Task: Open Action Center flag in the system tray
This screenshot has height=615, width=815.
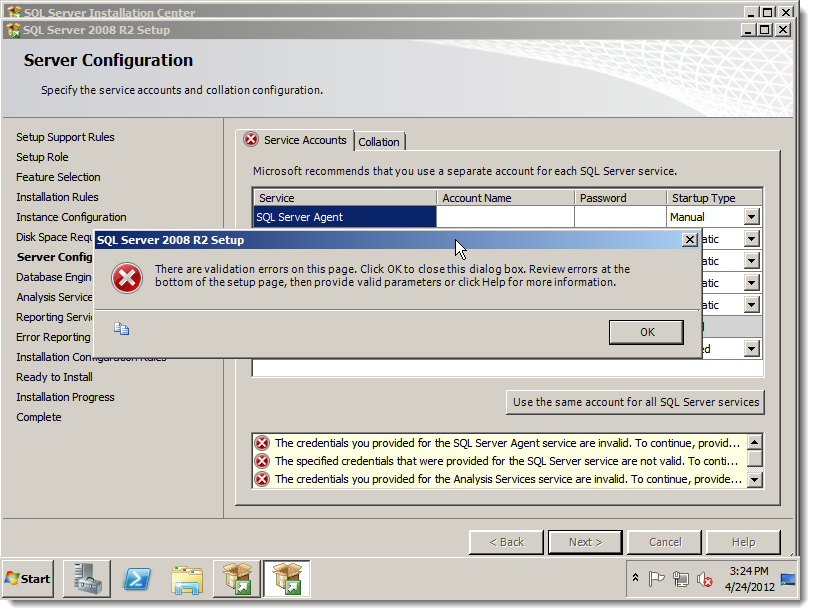Action: coord(656,579)
